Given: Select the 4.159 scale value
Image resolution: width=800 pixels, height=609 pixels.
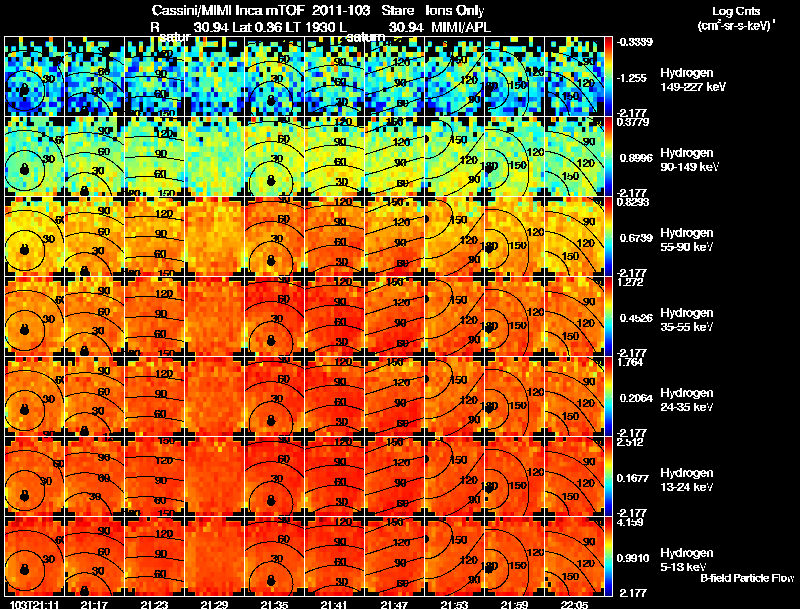Looking at the screenshot, I should 630,522.
